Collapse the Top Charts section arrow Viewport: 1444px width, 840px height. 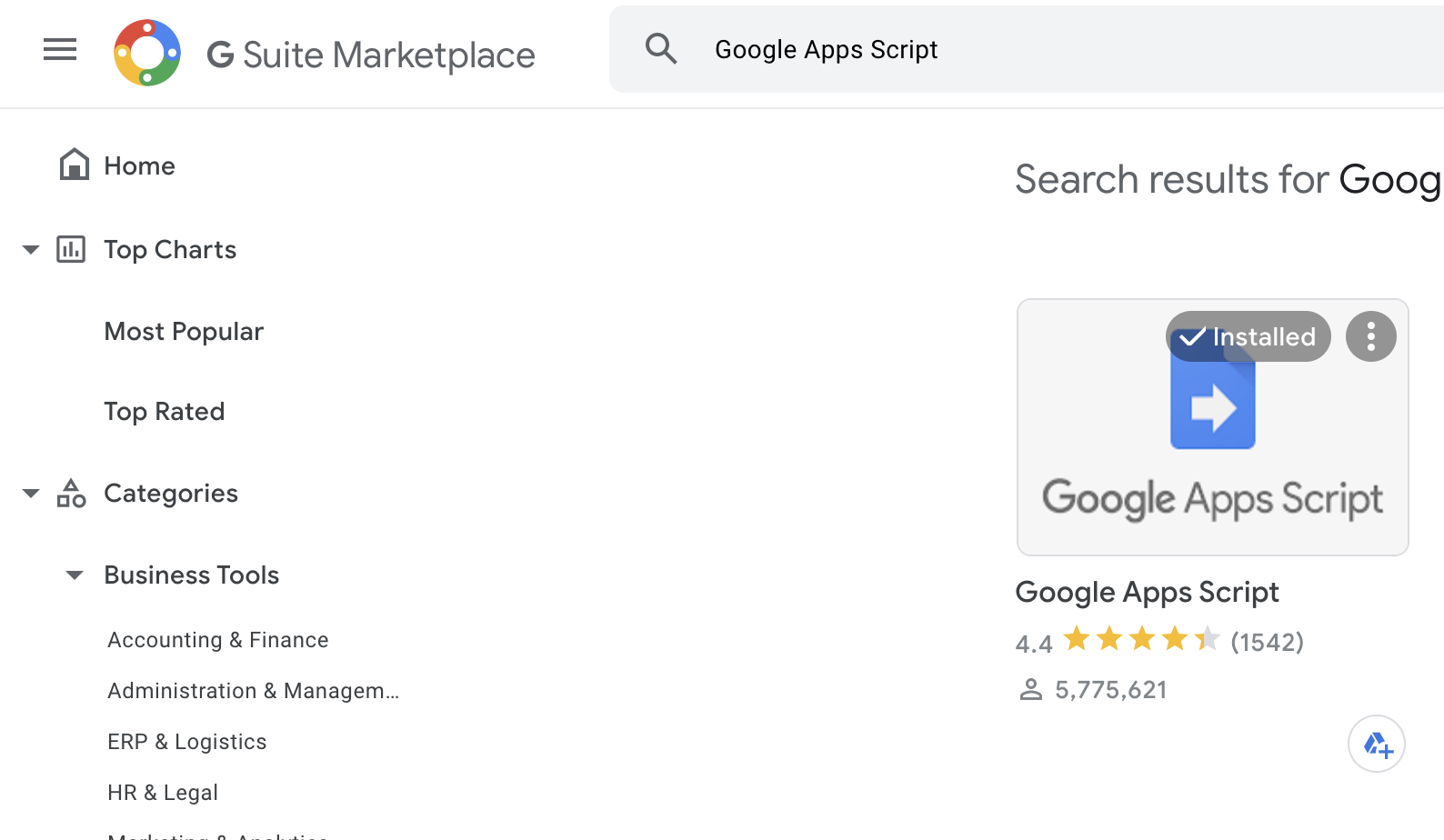pyautogui.click(x=31, y=249)
